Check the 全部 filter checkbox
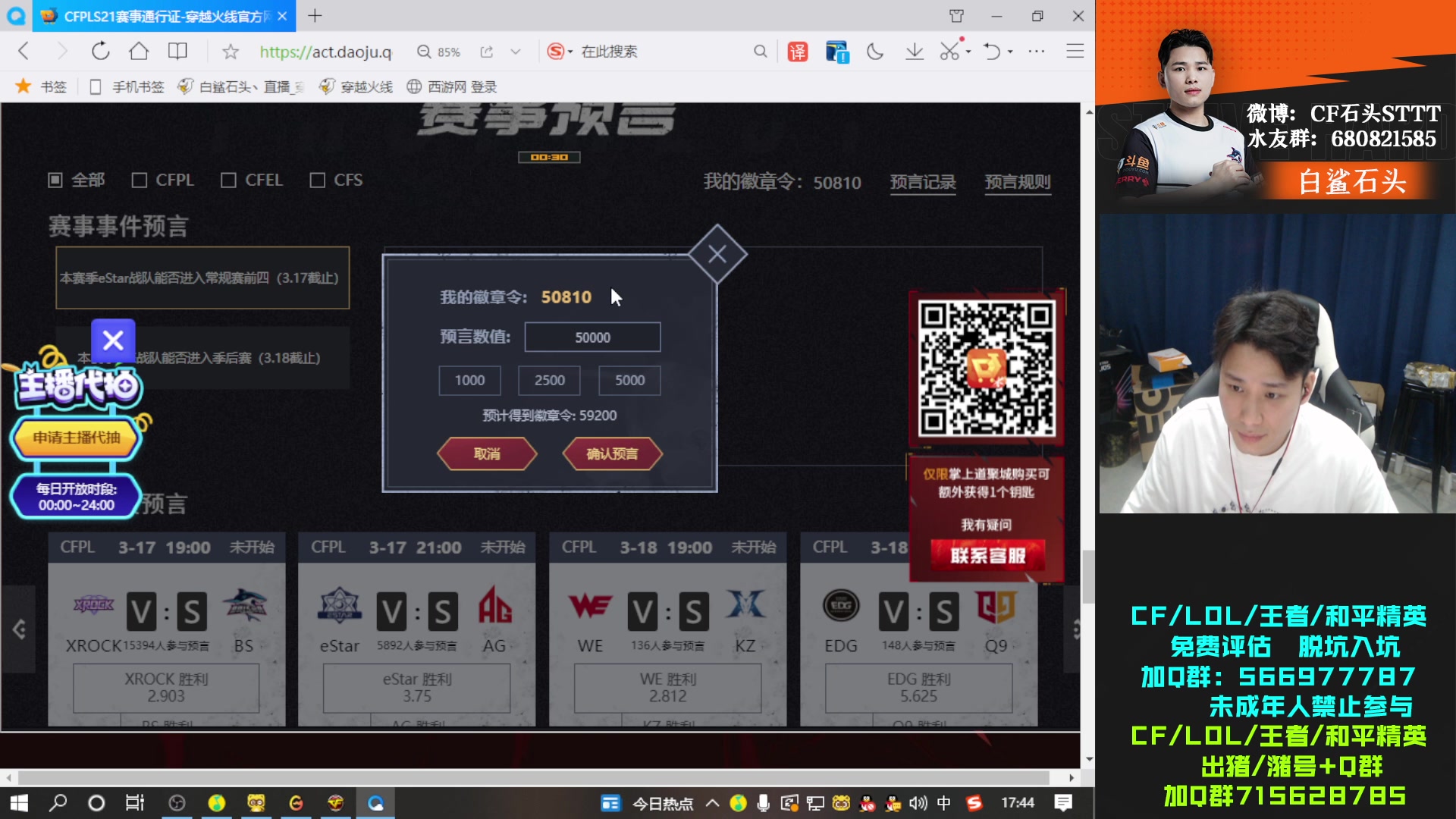Screen dimensions: 1456x819 (55, 180)
